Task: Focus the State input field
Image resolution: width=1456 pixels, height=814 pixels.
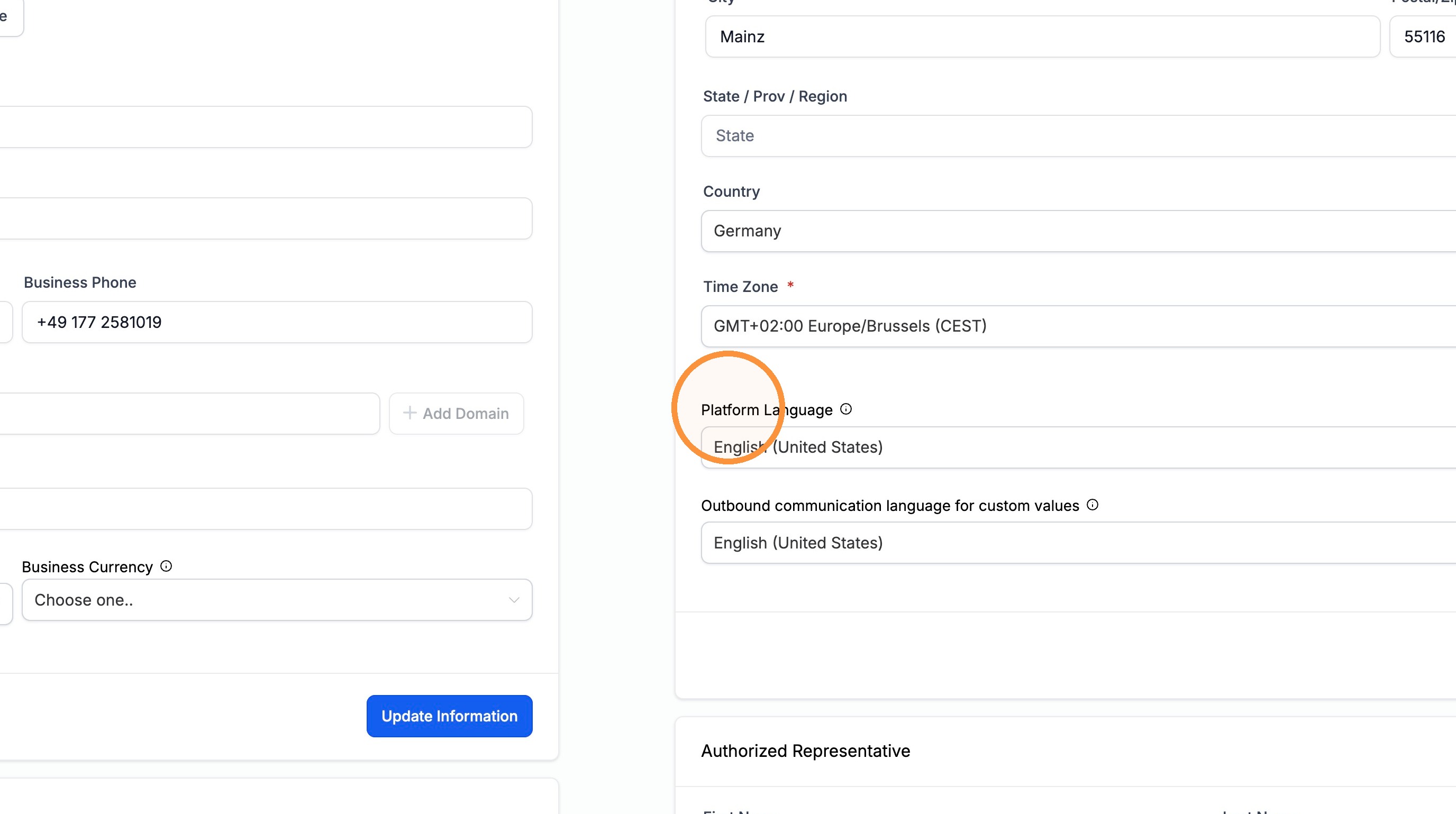Action: click(1078, 135)
